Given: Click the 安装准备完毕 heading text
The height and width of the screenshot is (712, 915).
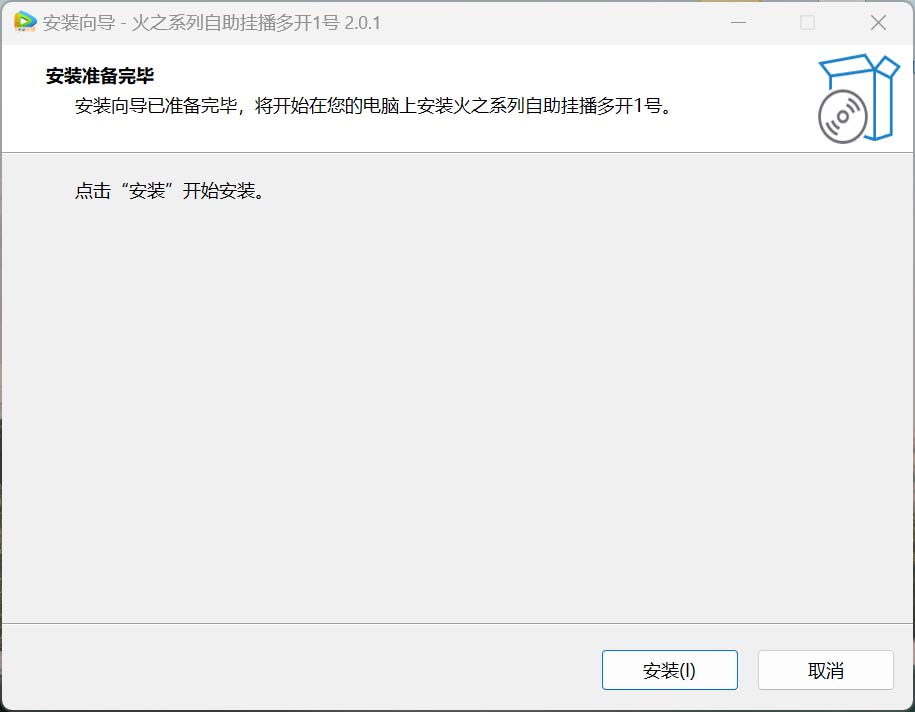Looking at the screenshot, I should point(100,75).
